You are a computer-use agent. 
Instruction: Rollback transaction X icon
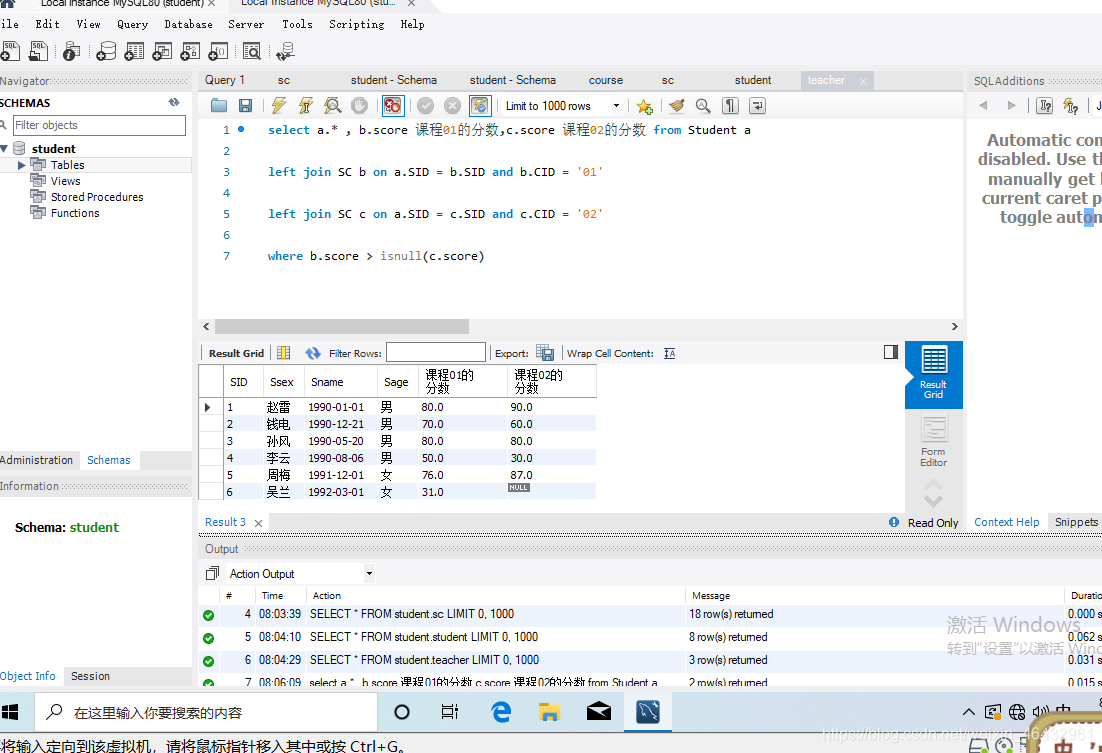[453, 105]
